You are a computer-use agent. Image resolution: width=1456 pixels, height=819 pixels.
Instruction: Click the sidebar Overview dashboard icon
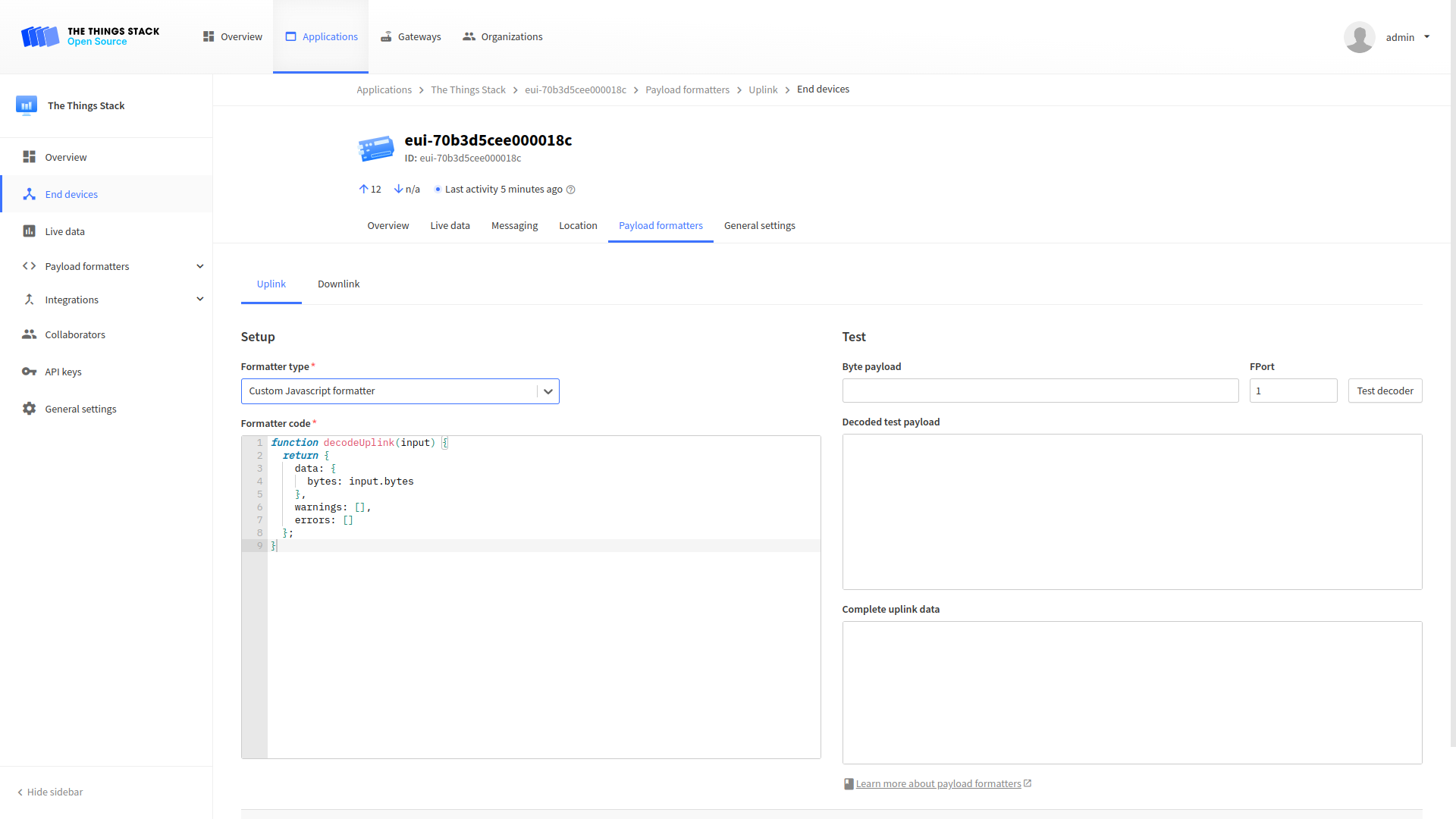click(x=29, y=157)
